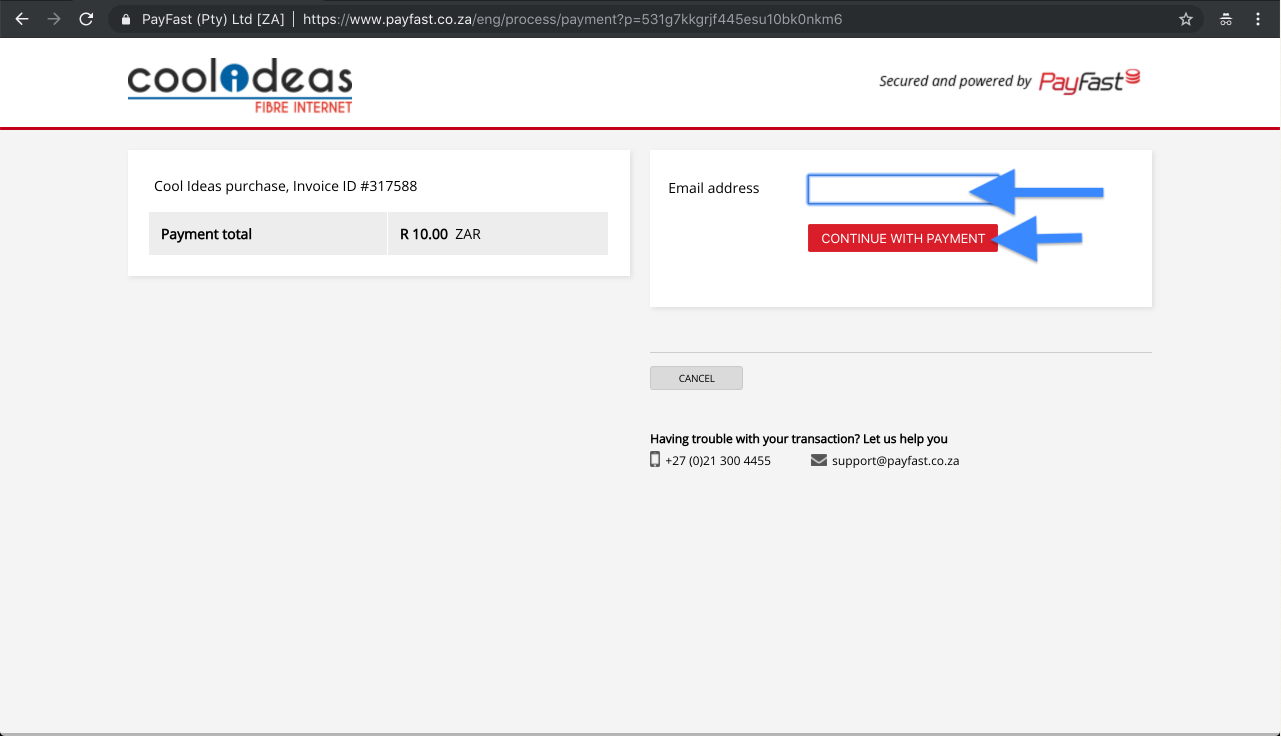Image resolution: width=1281 pixels, height=737 pixels.
Task: Go back using browser back arrow
Action: pos(22,19)
